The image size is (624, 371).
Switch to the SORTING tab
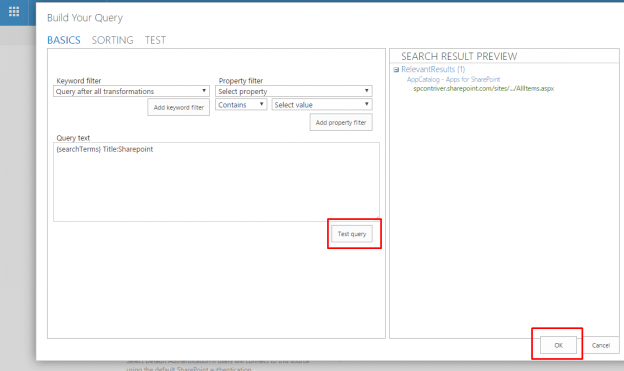tap(113, 40)
